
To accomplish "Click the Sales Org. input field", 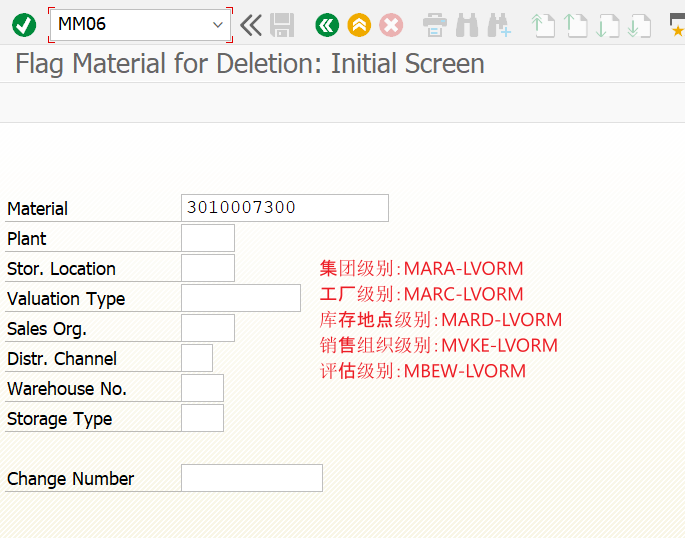I will 208,328.
